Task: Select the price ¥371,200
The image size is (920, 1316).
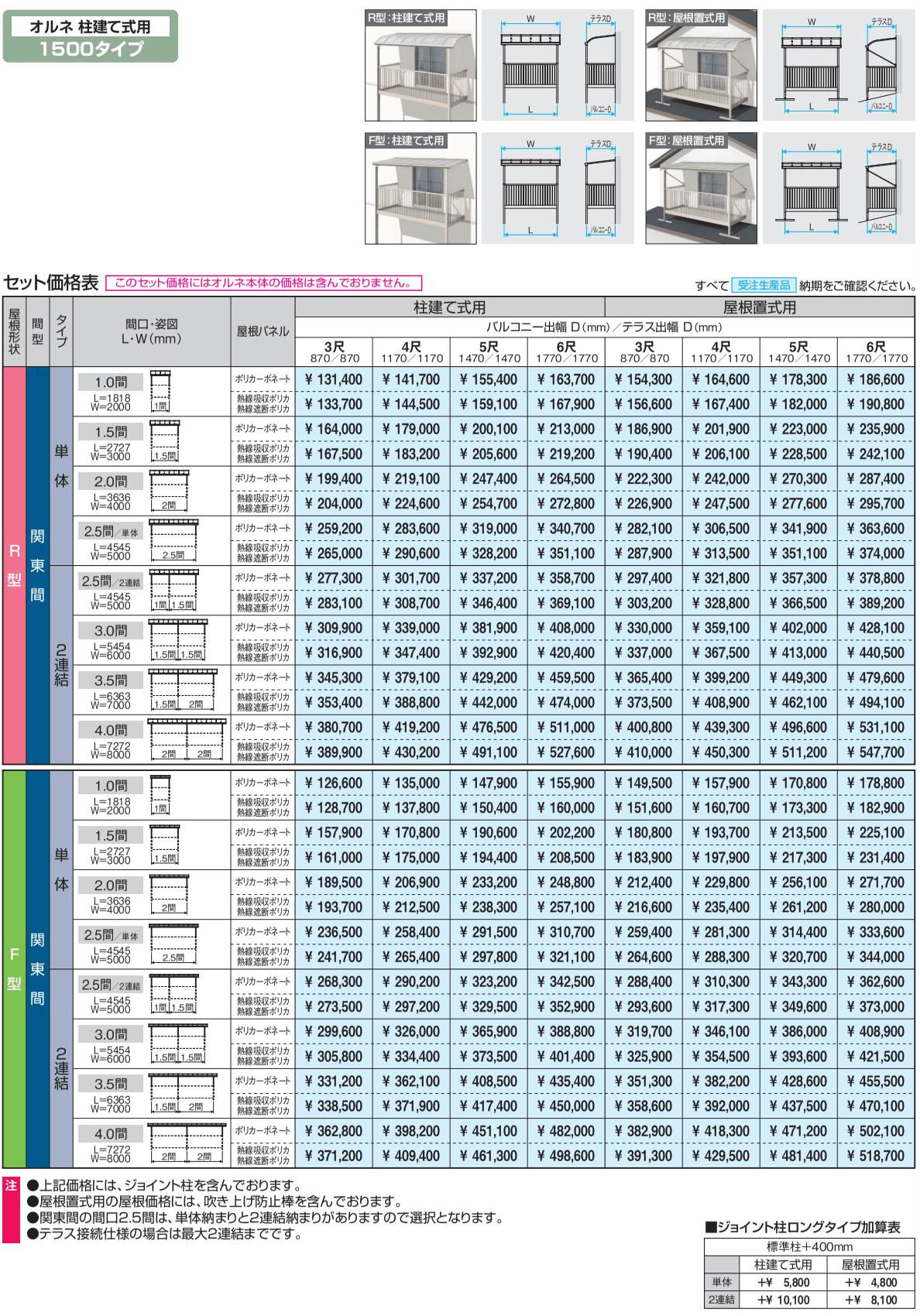Action: point(334,1157)
